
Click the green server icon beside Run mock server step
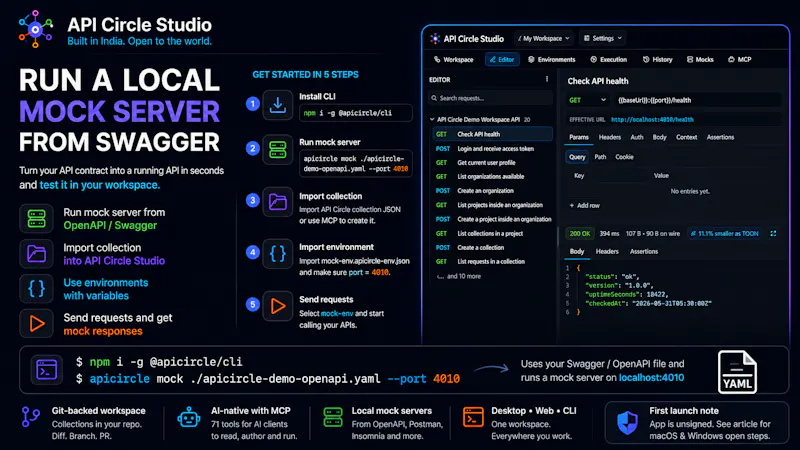[278, 149]
